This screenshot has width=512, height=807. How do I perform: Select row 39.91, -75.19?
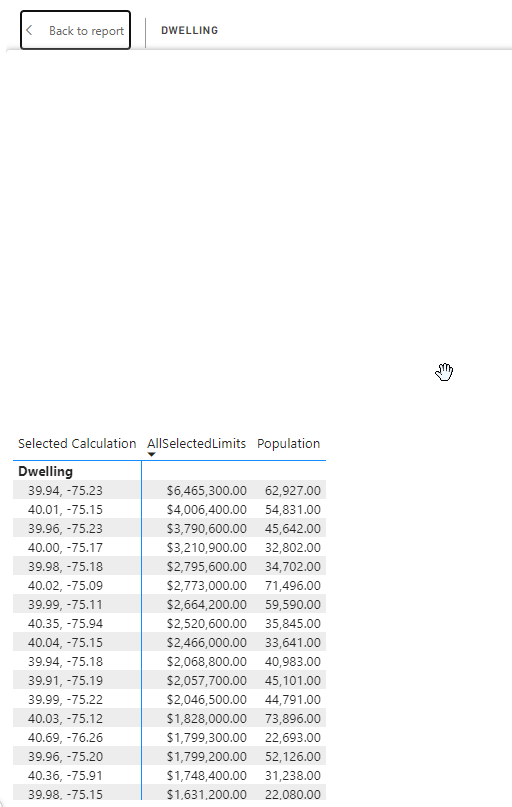pyautogui.click(x=65, y=681)
